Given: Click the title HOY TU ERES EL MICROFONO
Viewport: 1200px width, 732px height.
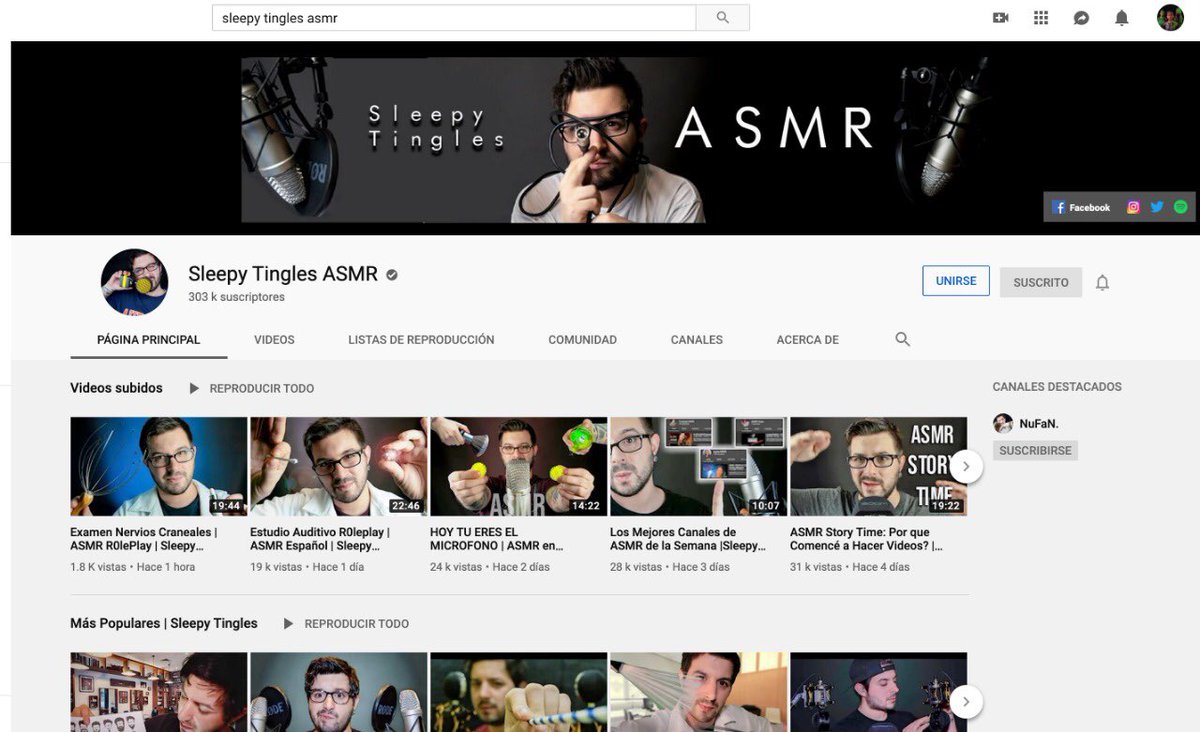Looking at the screenshot, I should [x=497, y=539].
